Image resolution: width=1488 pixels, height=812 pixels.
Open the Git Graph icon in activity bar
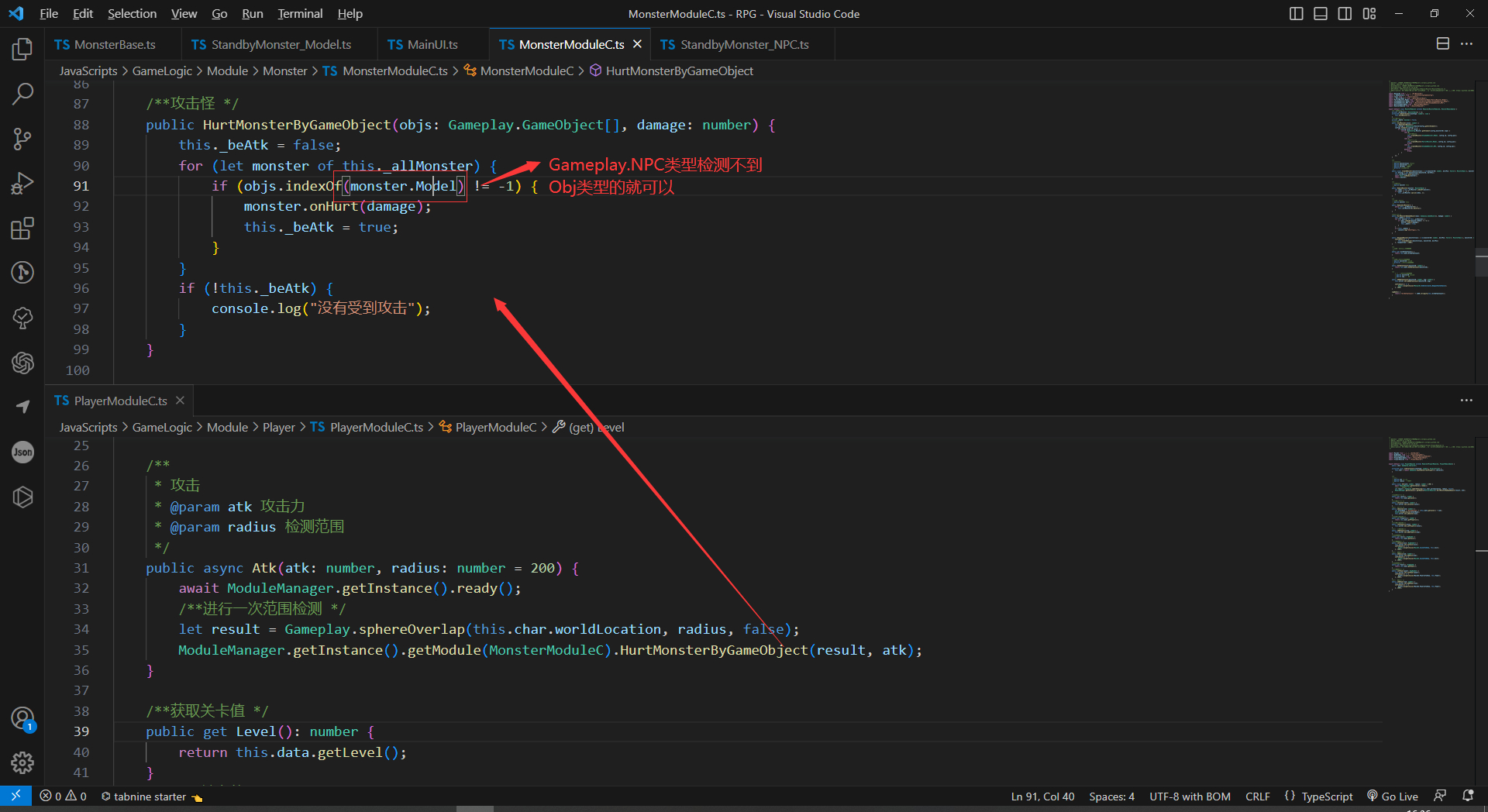click(x=22, y=273)
